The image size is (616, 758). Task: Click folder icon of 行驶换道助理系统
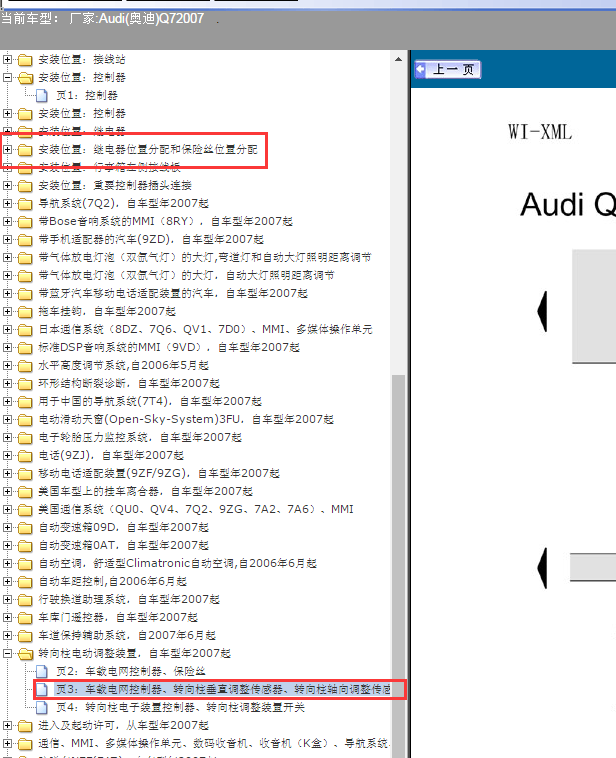pos(25,600)
